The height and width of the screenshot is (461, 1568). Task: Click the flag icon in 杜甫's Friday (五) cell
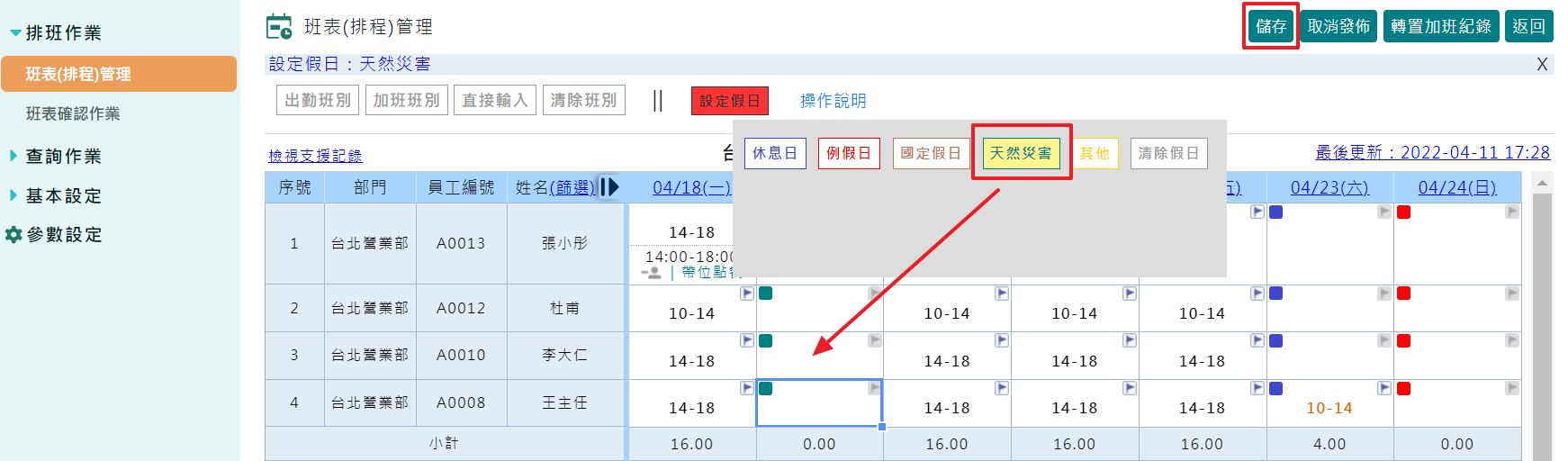pyautogui.click(x=1257, y=294)
